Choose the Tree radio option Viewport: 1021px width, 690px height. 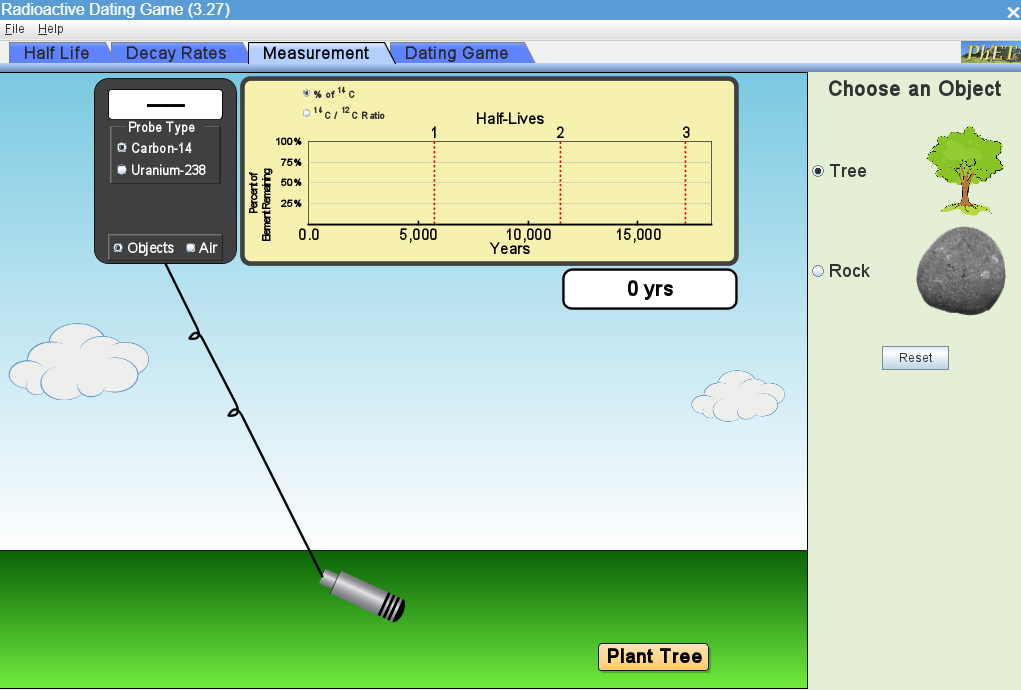(818, 171)
